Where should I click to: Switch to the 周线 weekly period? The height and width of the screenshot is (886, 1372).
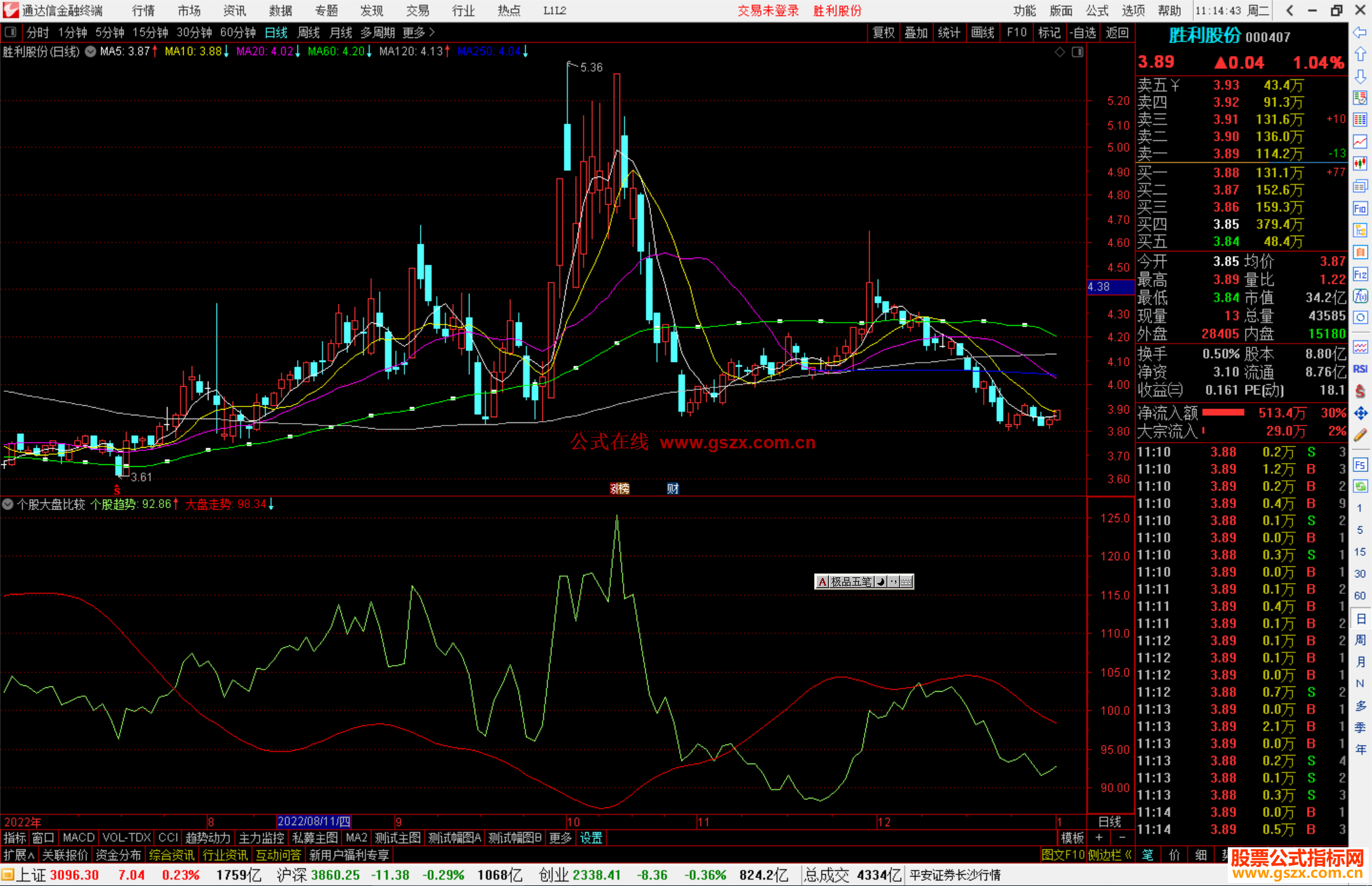click(309, 32)
